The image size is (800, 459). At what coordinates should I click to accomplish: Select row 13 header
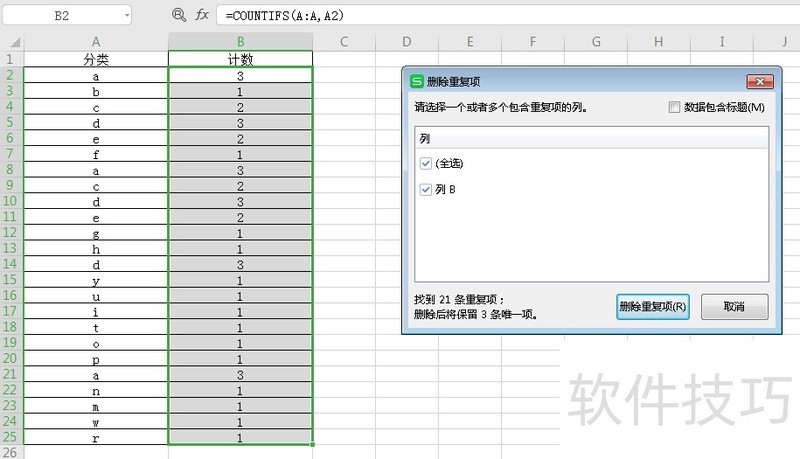[11, 248]
